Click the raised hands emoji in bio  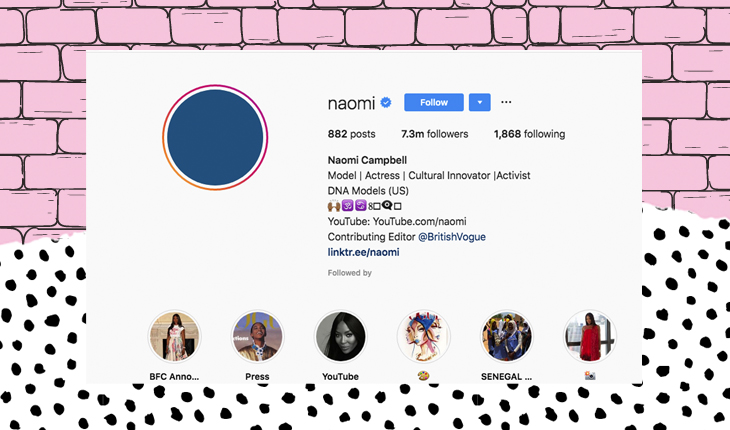coord(334,205)
